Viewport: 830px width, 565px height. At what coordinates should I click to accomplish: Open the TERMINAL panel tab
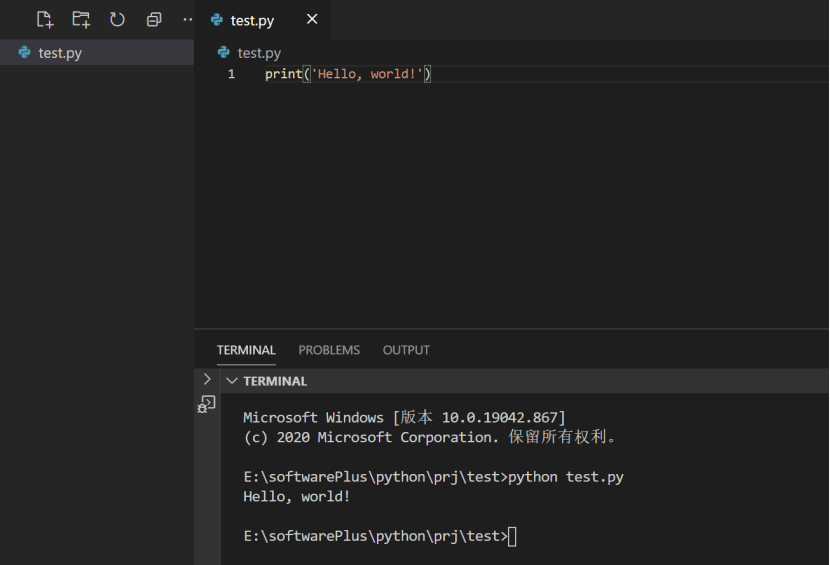coord(246,350)
